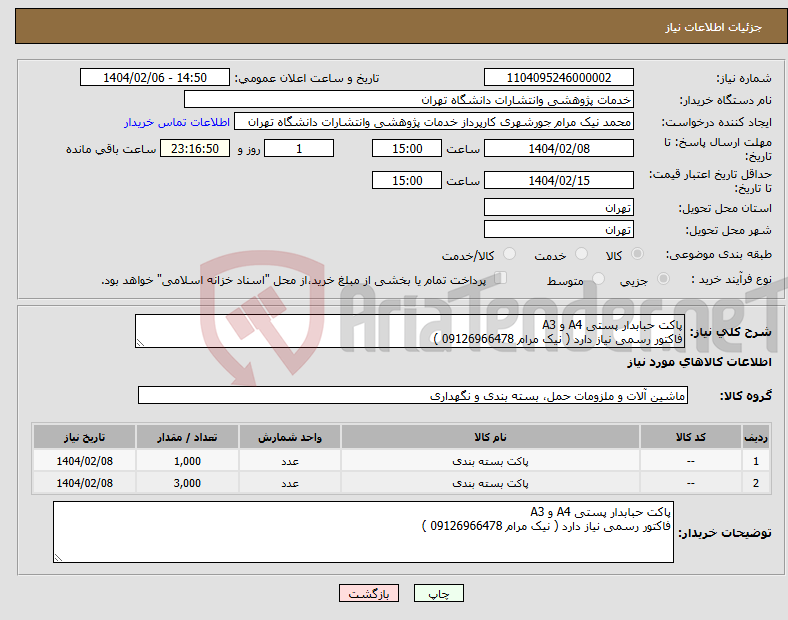
Task: Click row 1 item name پاکت بسته بندی
Action: click(x=490, y=461)
